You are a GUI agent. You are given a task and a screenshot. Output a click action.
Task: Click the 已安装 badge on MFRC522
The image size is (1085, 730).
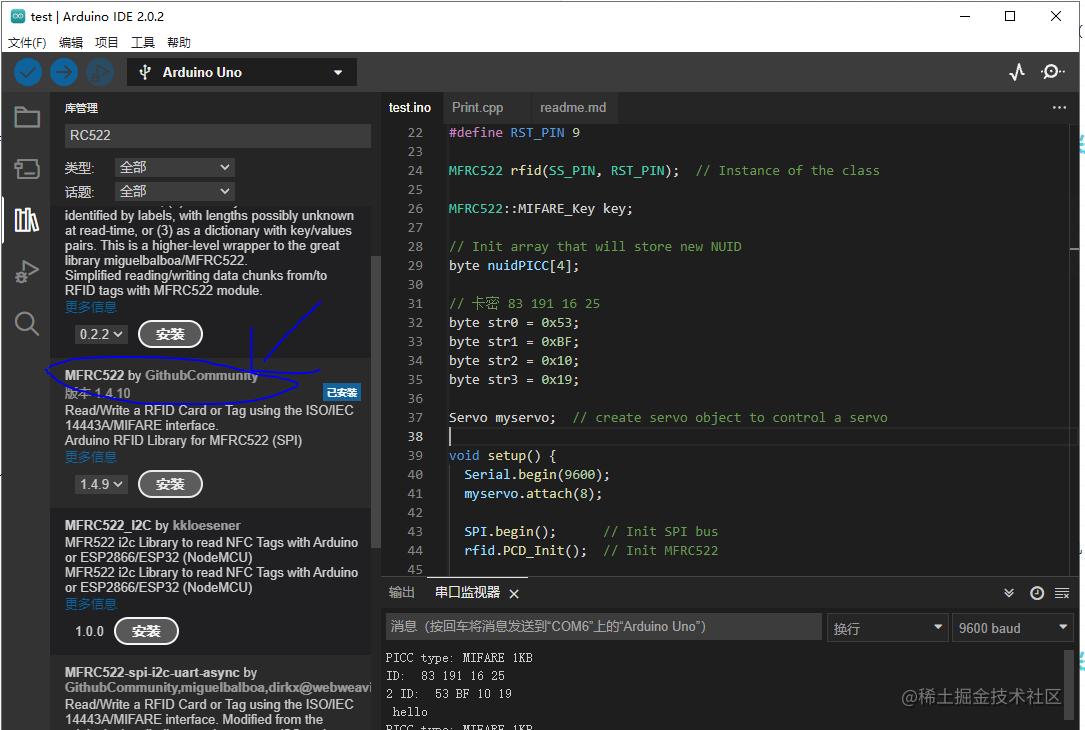tap(342, 392)
